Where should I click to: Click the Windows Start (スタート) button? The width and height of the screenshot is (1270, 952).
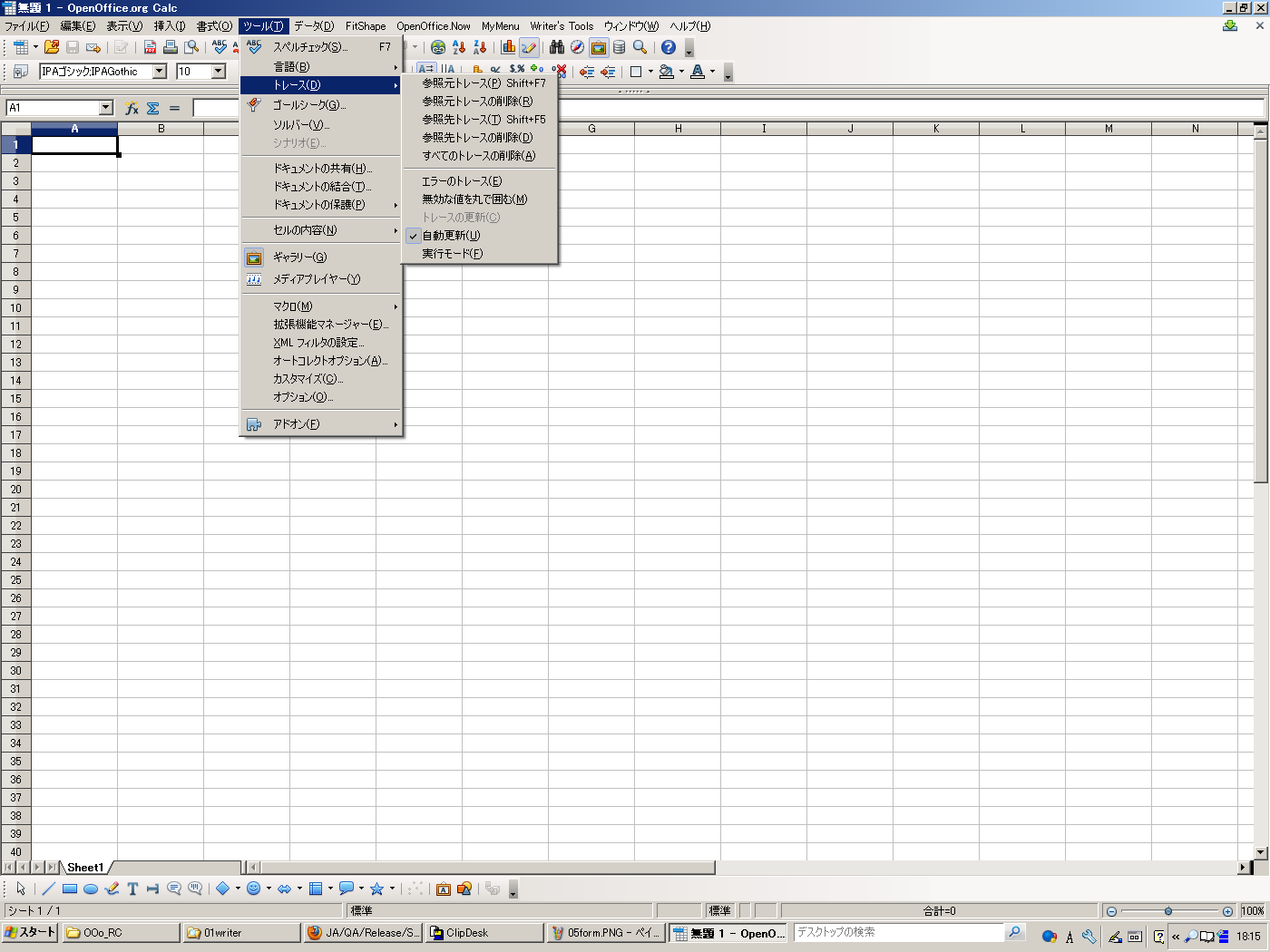click(x=30, y=932)
